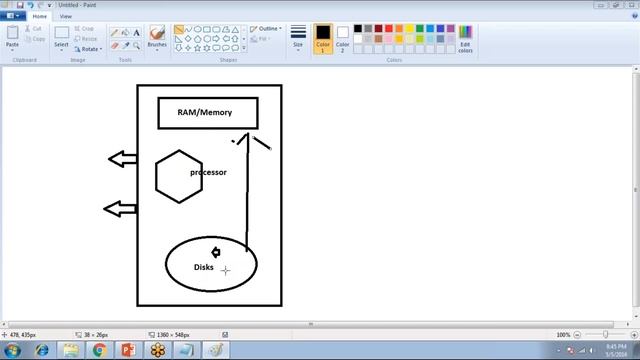This screenshot has width=640, height=360.
Task: Open Google Chrome from taskbar
Action: [99, 350]
